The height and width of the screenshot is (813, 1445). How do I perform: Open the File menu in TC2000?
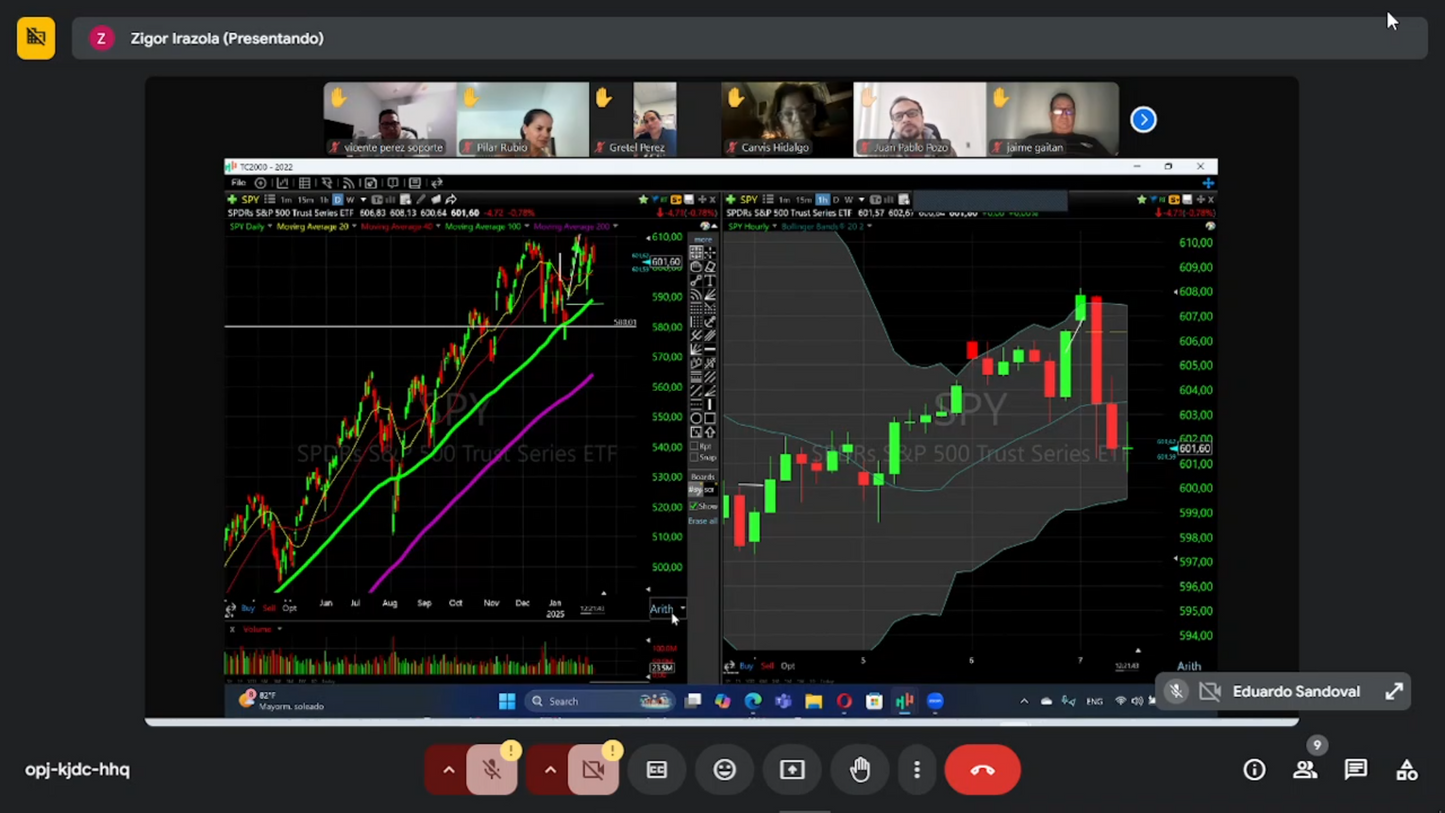pos(239,182)
